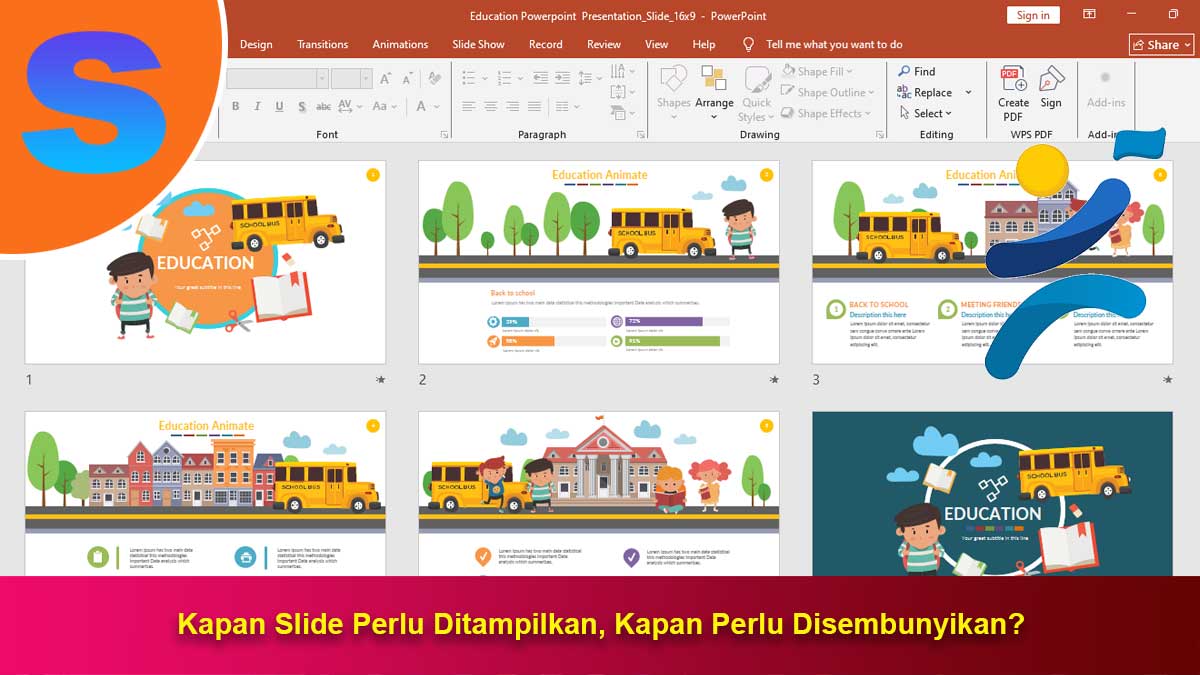
Task: Open the View tab
Action: [656, 44]
